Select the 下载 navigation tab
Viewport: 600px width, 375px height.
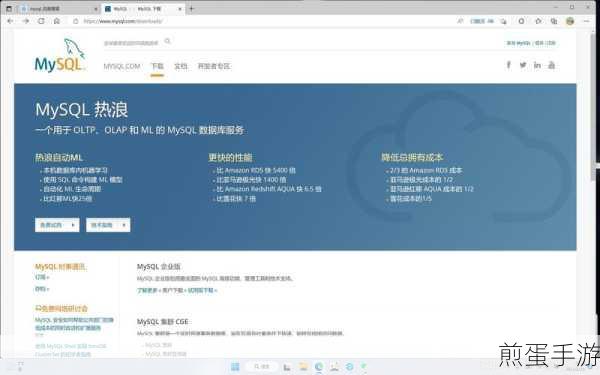click(157, 66)
